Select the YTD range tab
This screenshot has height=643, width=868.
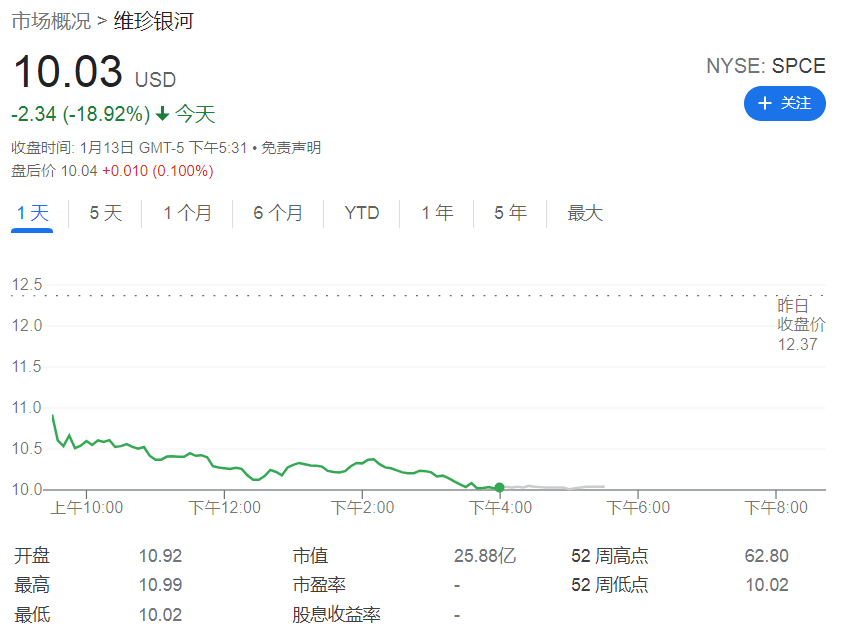point(362,213)
